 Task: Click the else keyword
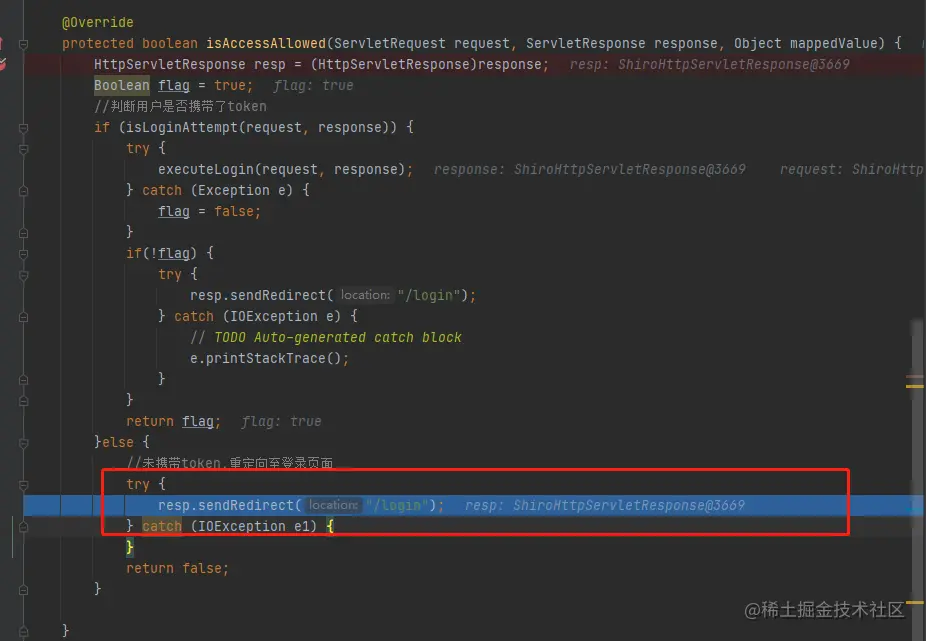tap(118, 442)
